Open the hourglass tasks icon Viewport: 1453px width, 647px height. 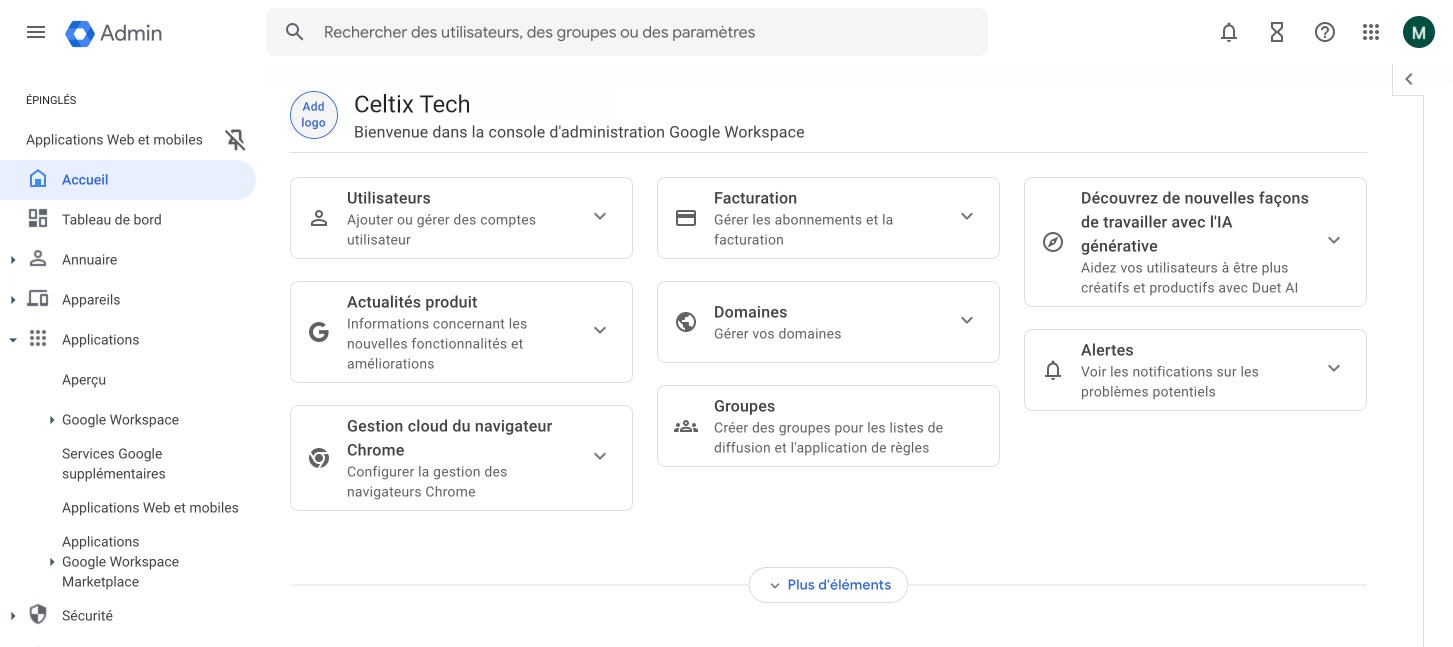coord(1277,32)
